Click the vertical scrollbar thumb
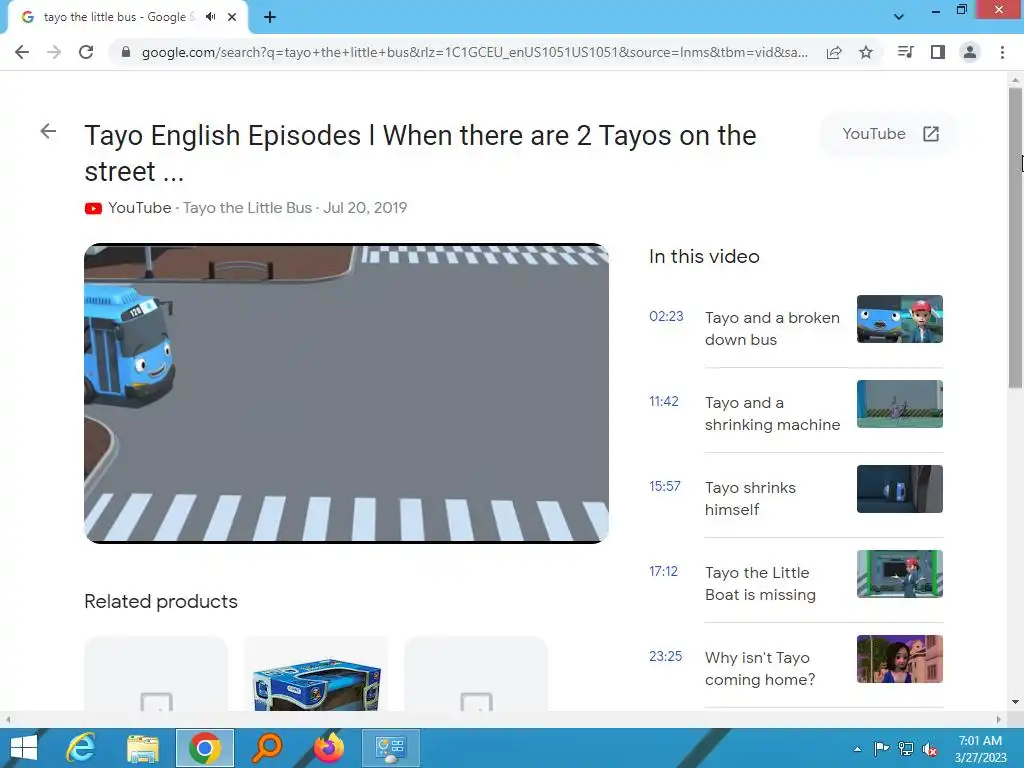Screen dimensions: 1024x768 coord(1015,238)
